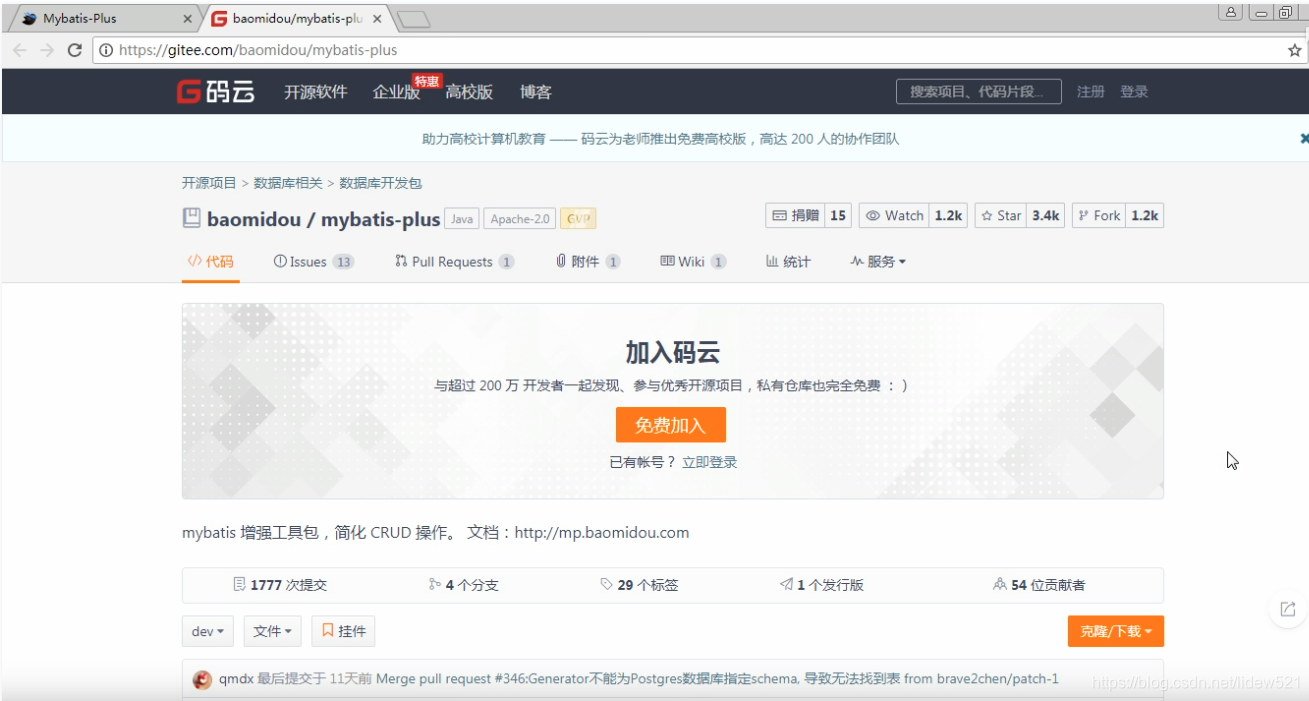1309x701 pixels.
Task: Click the Java language tag
Action: tap(462, 219)
